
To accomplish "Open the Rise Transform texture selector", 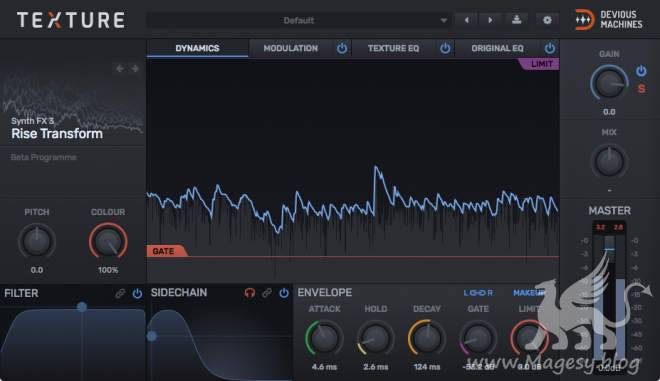I will point(57,133).
